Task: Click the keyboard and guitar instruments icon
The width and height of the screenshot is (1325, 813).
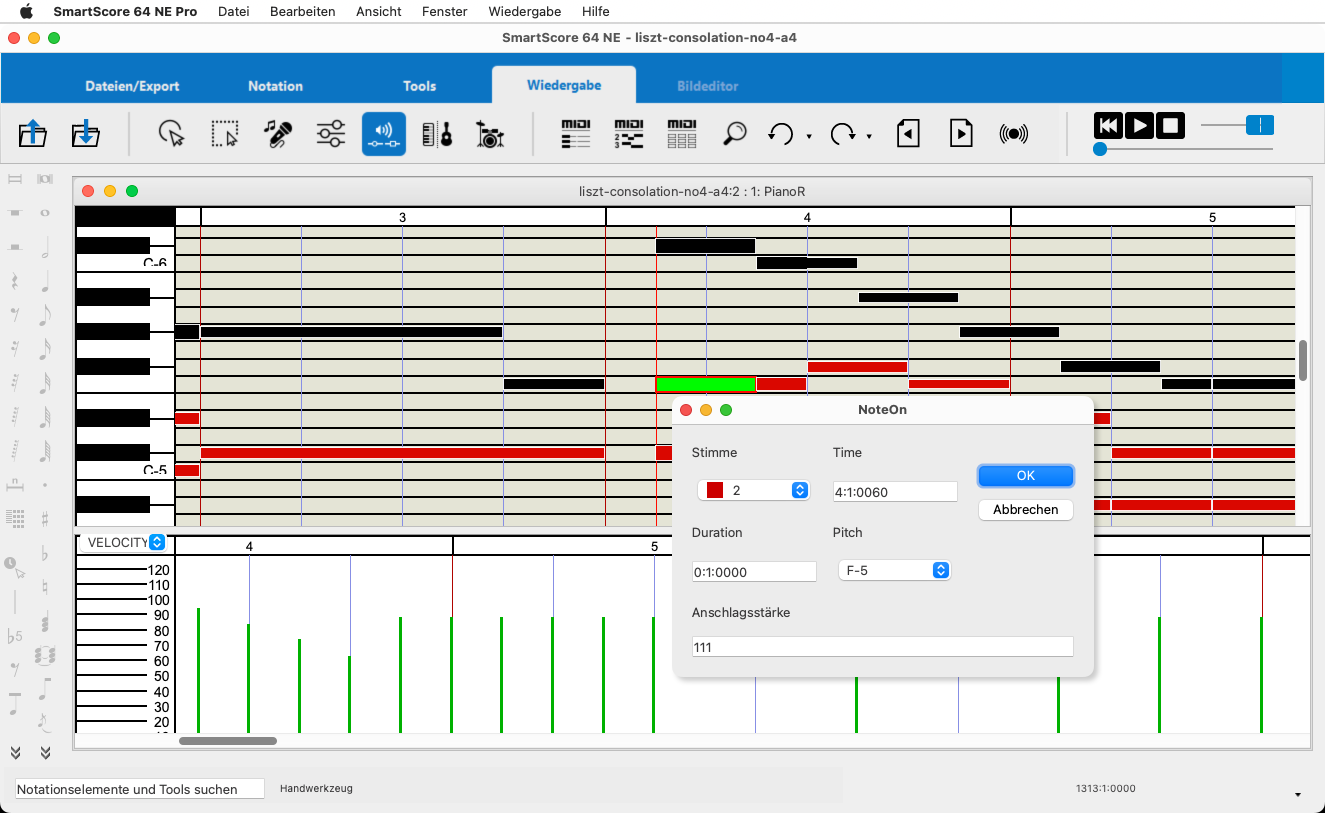Action: [437, 133]
